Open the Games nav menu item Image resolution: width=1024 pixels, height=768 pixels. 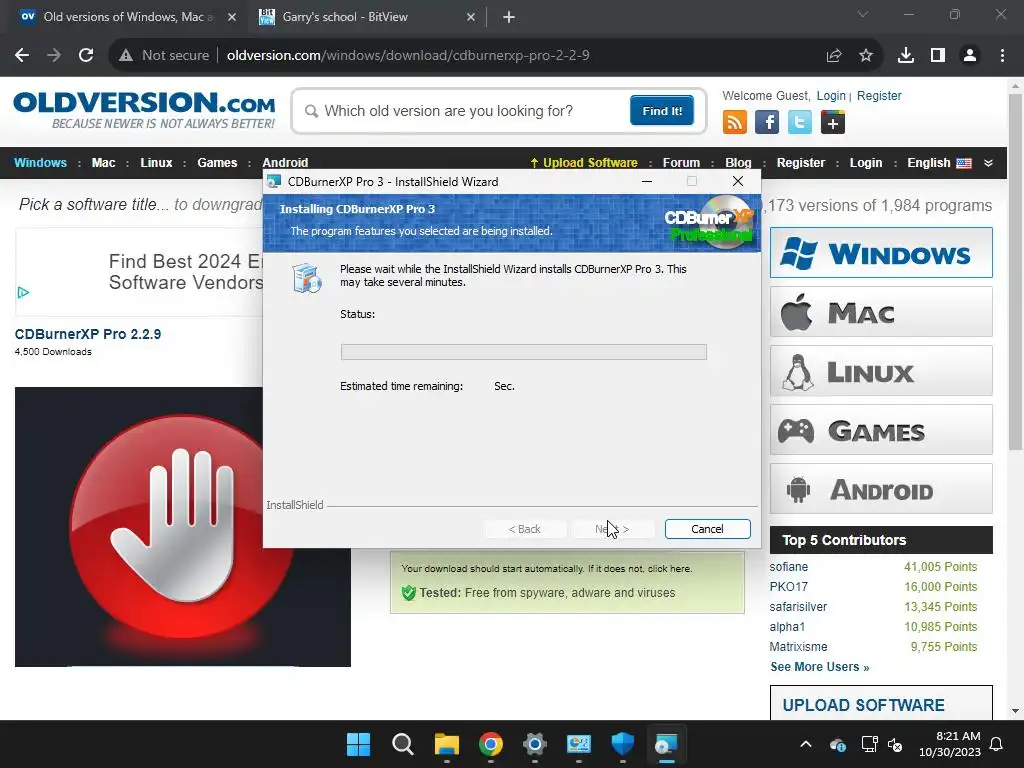click(217, 163)
